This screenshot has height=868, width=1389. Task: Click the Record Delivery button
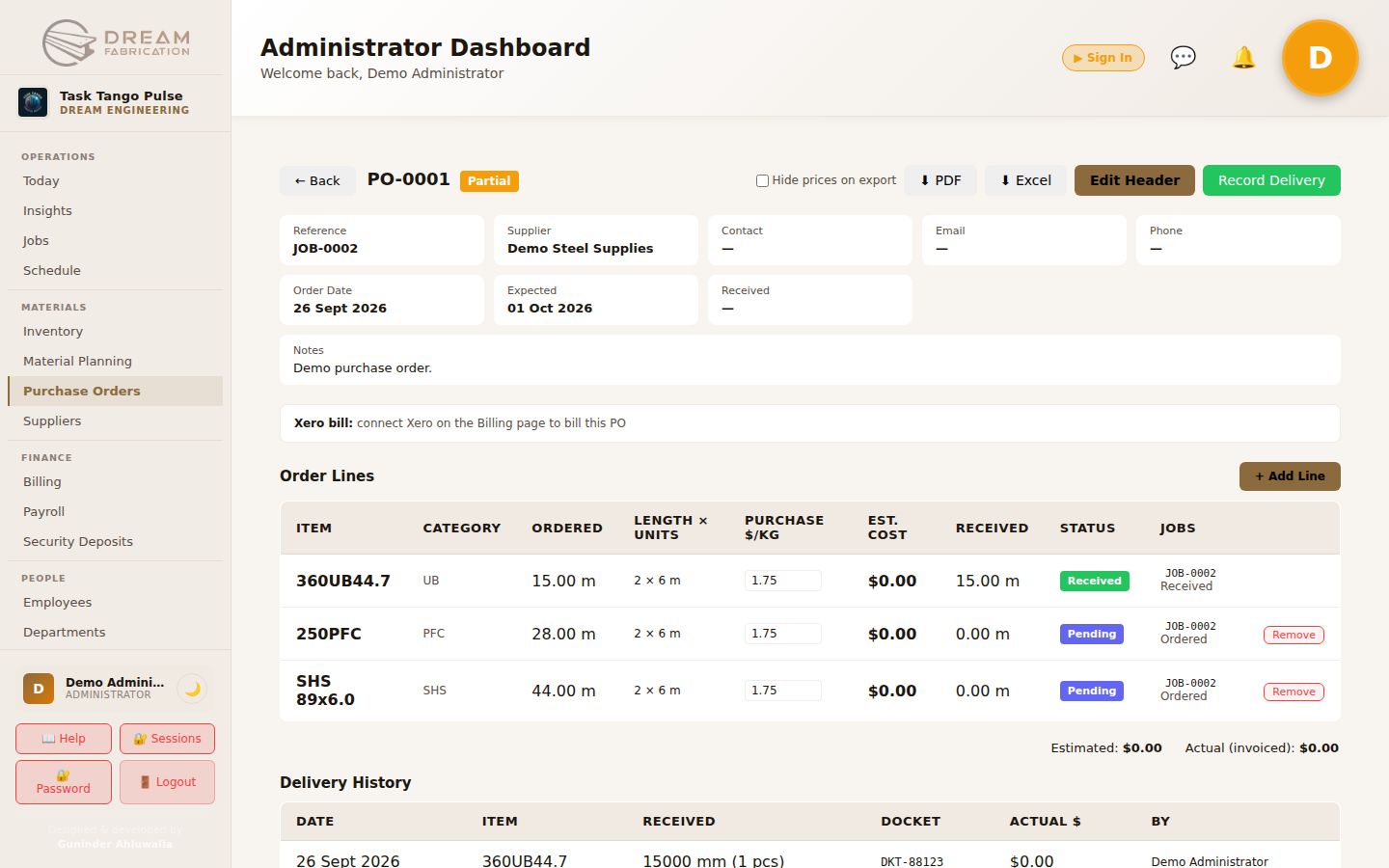pyautogui.click(x=1271, y=180)
